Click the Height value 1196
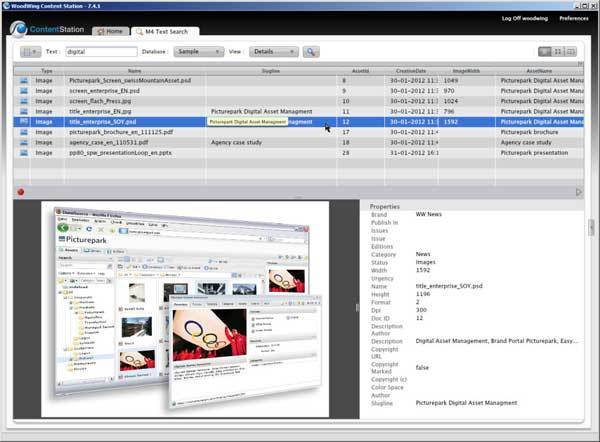Image resolution: width=600 pixels, height=442 pixels. point(423,294)
